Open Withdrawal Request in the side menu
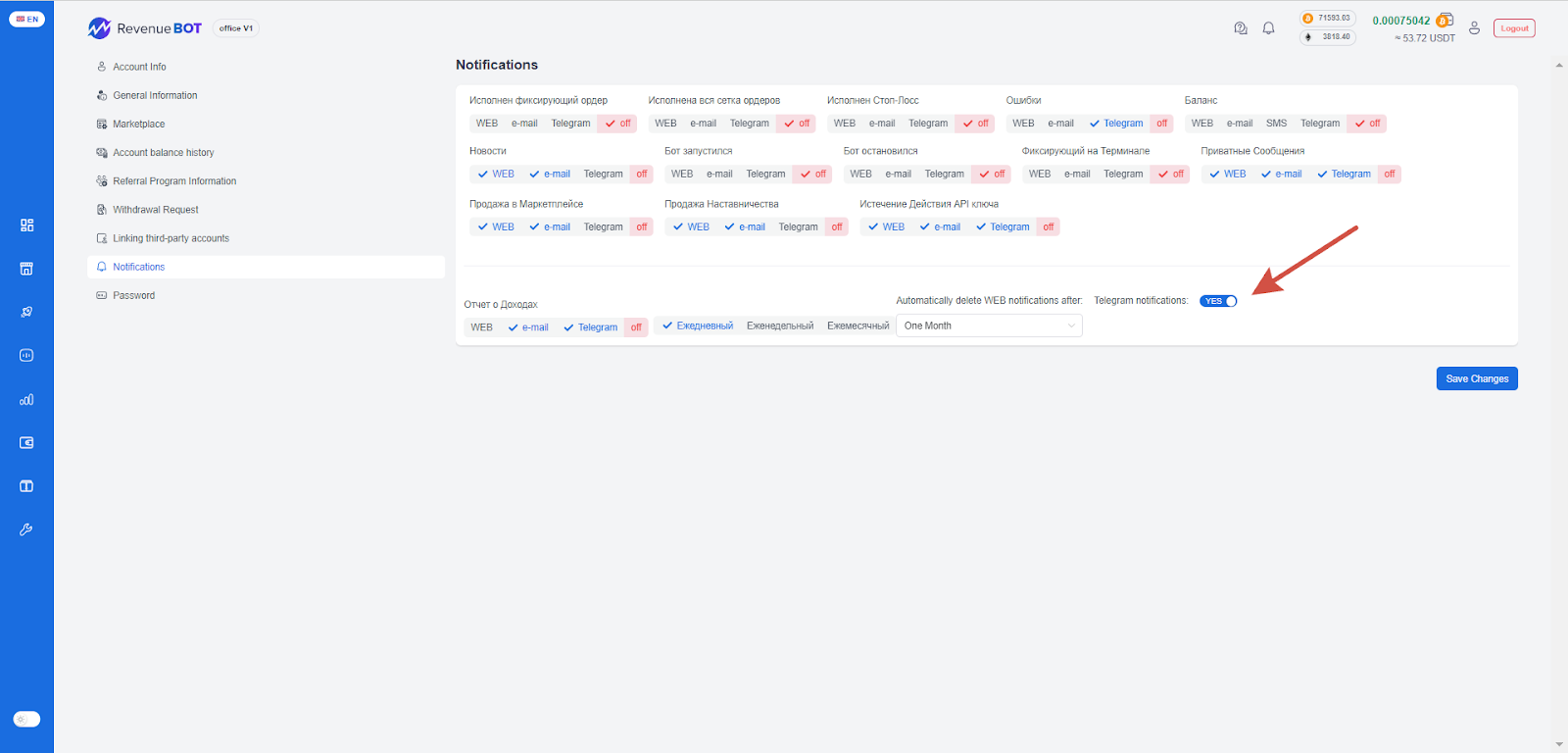 click(155, 210)
